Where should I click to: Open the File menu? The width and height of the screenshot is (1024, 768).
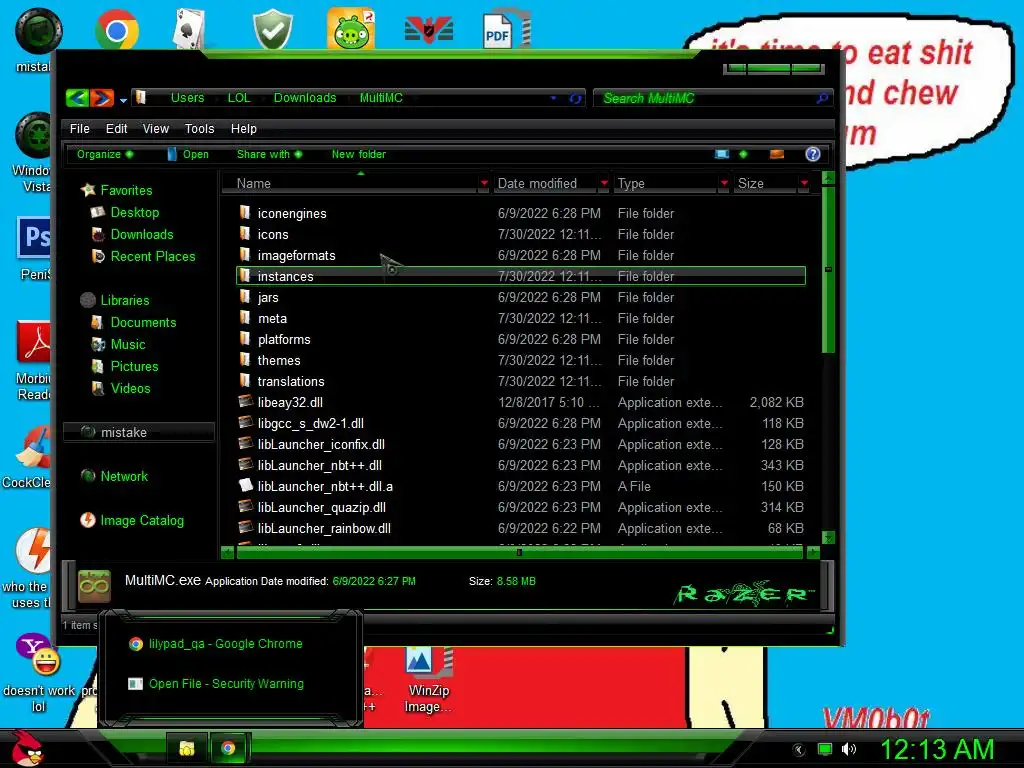coord(80,129)
